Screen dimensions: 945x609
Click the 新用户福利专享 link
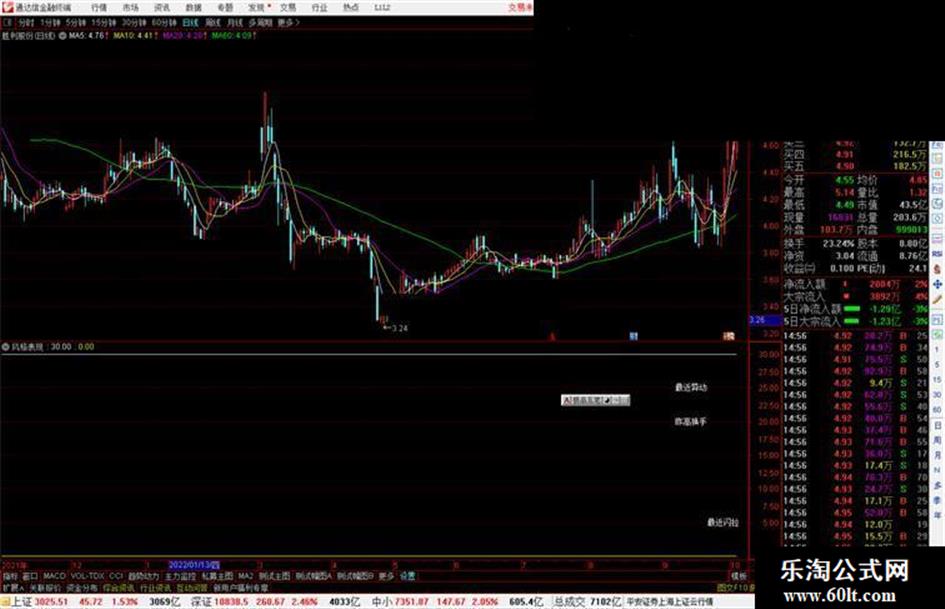(241, 587)
